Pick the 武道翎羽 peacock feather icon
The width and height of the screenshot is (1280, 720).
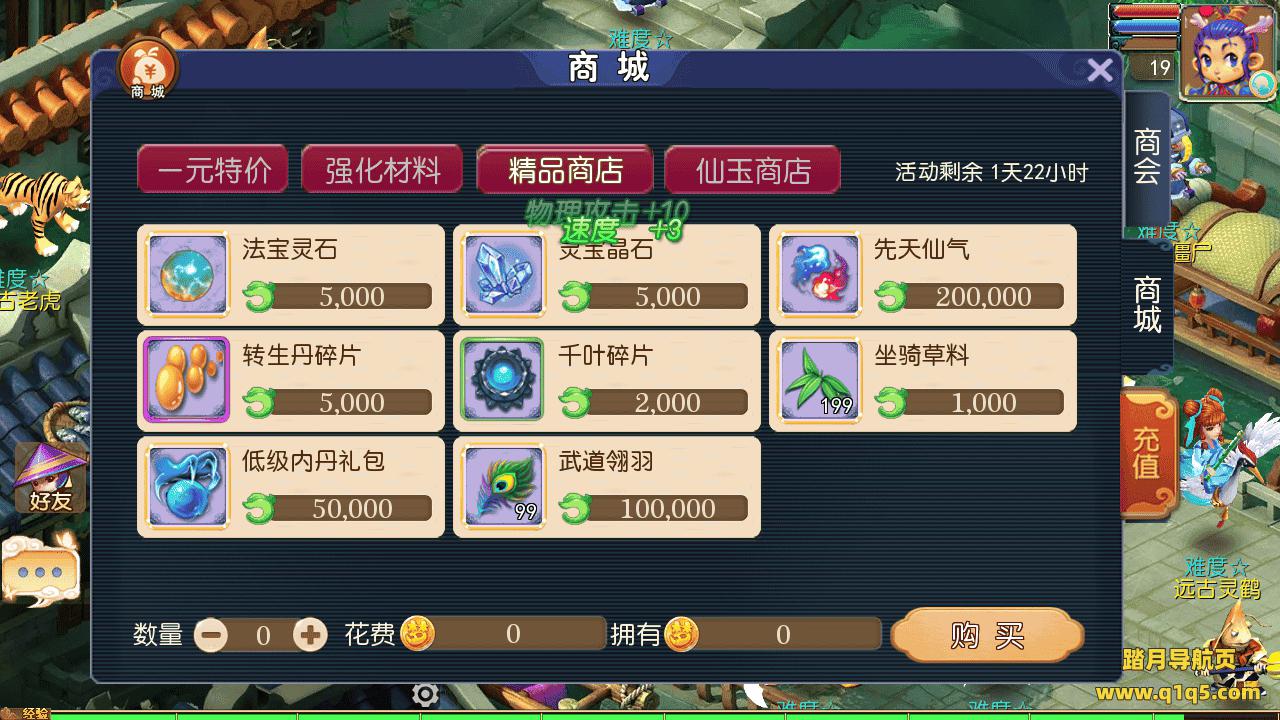(503, 486)
